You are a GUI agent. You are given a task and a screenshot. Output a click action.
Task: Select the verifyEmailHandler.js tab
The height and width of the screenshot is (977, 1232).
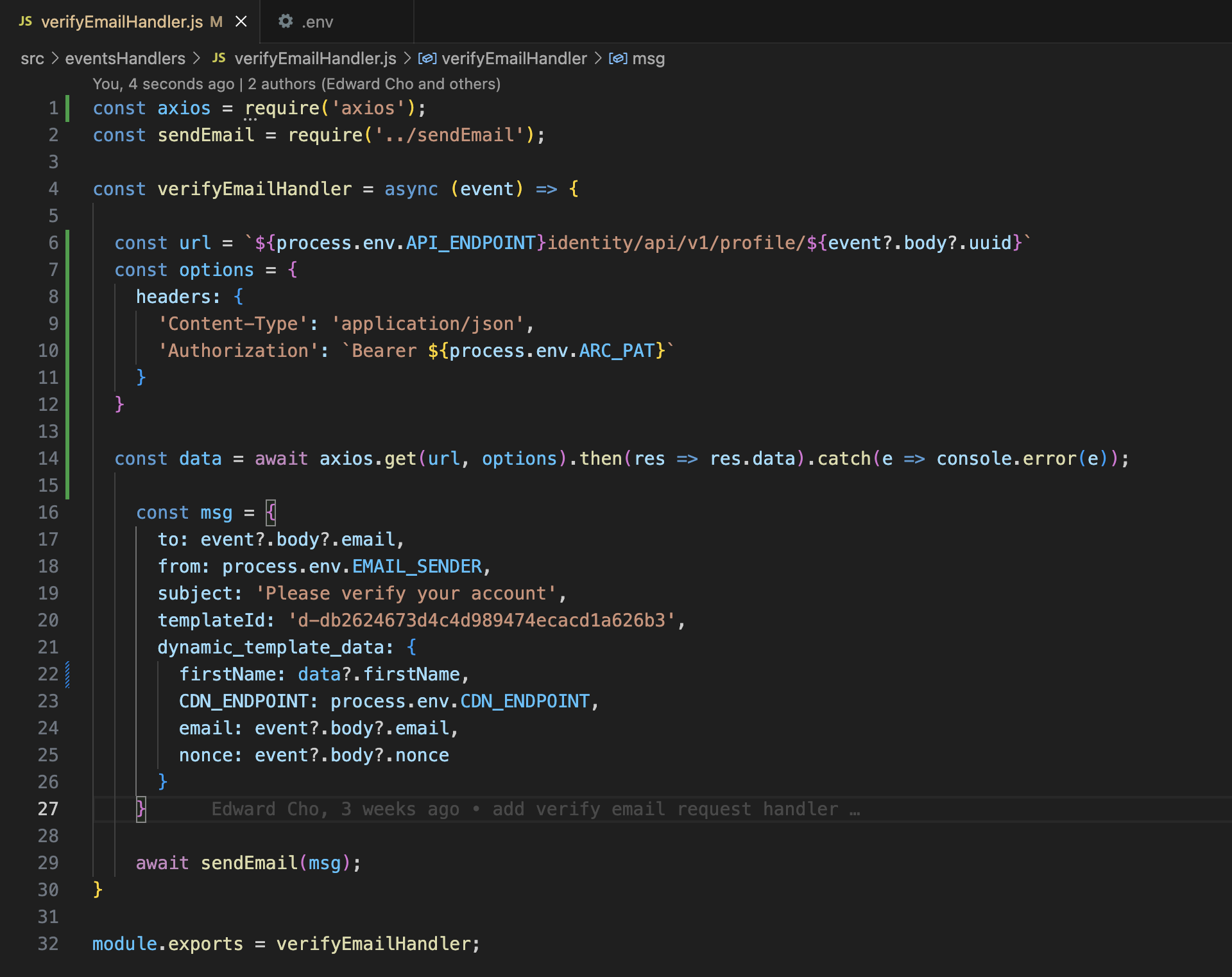tap(122, 22)
